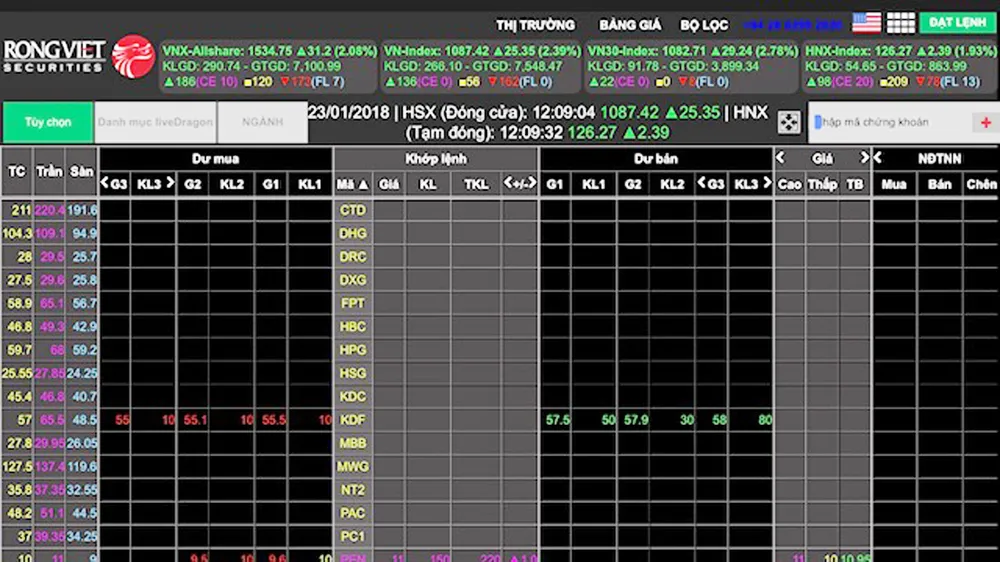Open the THỊ TRƯỜNG menu
This screenshot has width=1000, height=562.
click(536, 24)
